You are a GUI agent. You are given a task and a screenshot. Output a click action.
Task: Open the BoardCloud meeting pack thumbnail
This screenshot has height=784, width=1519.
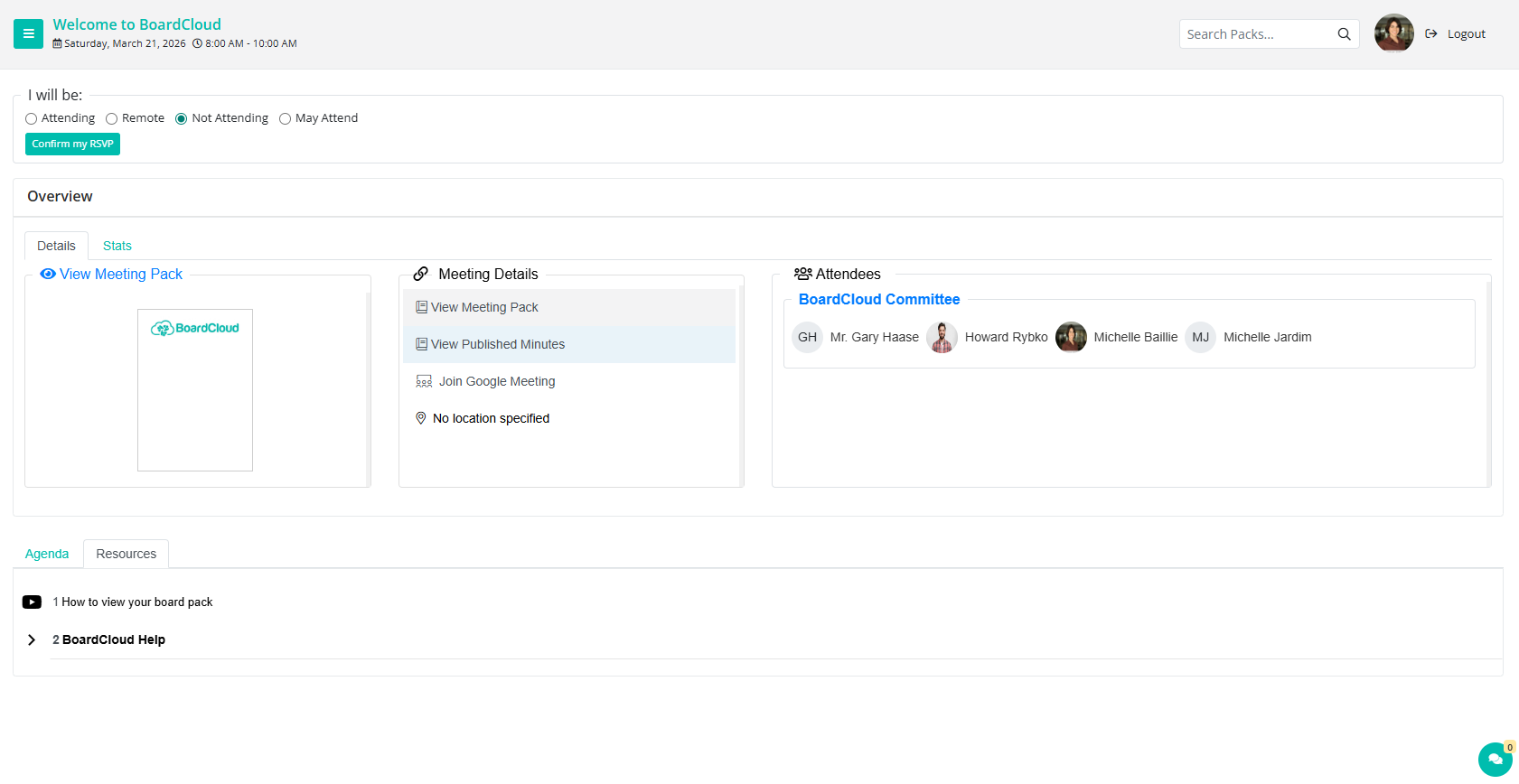[195, 389]
